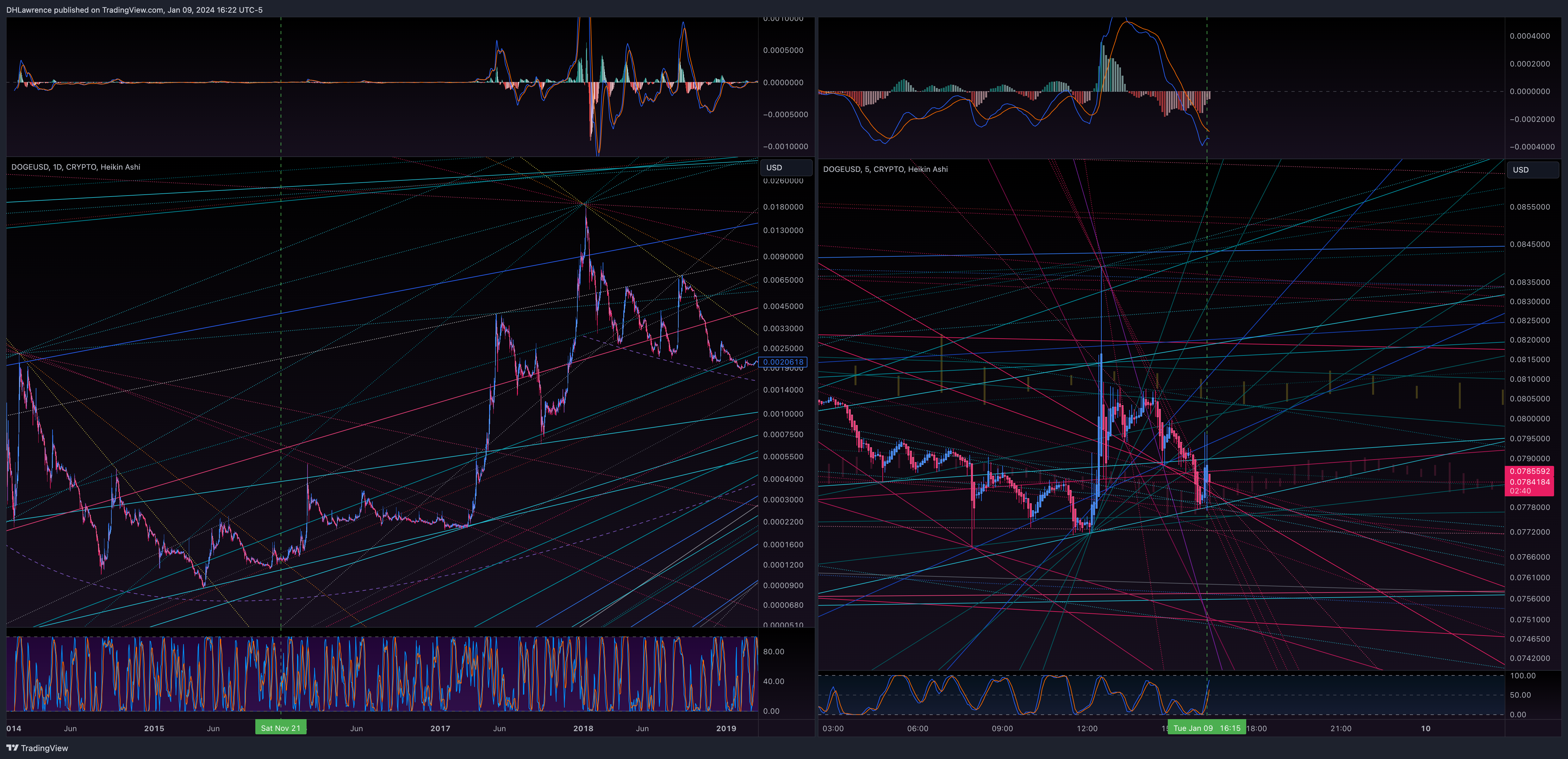Select the DOGEUSD 1D Heikin Ashi chart title

pyautogui.click(x=76, y=167)
